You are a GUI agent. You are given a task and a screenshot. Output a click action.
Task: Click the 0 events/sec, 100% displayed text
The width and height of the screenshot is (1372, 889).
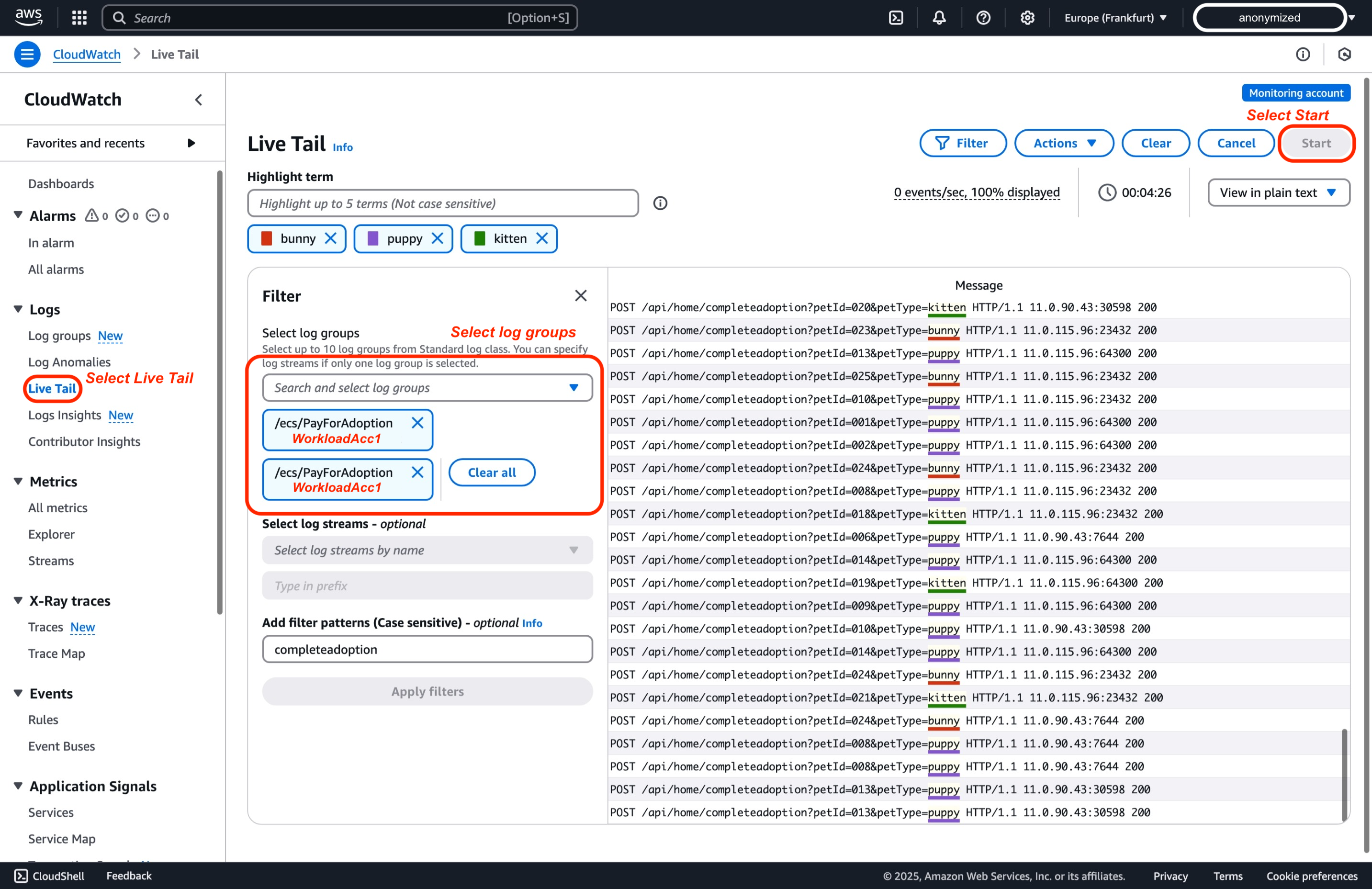(x=977, y=192)
